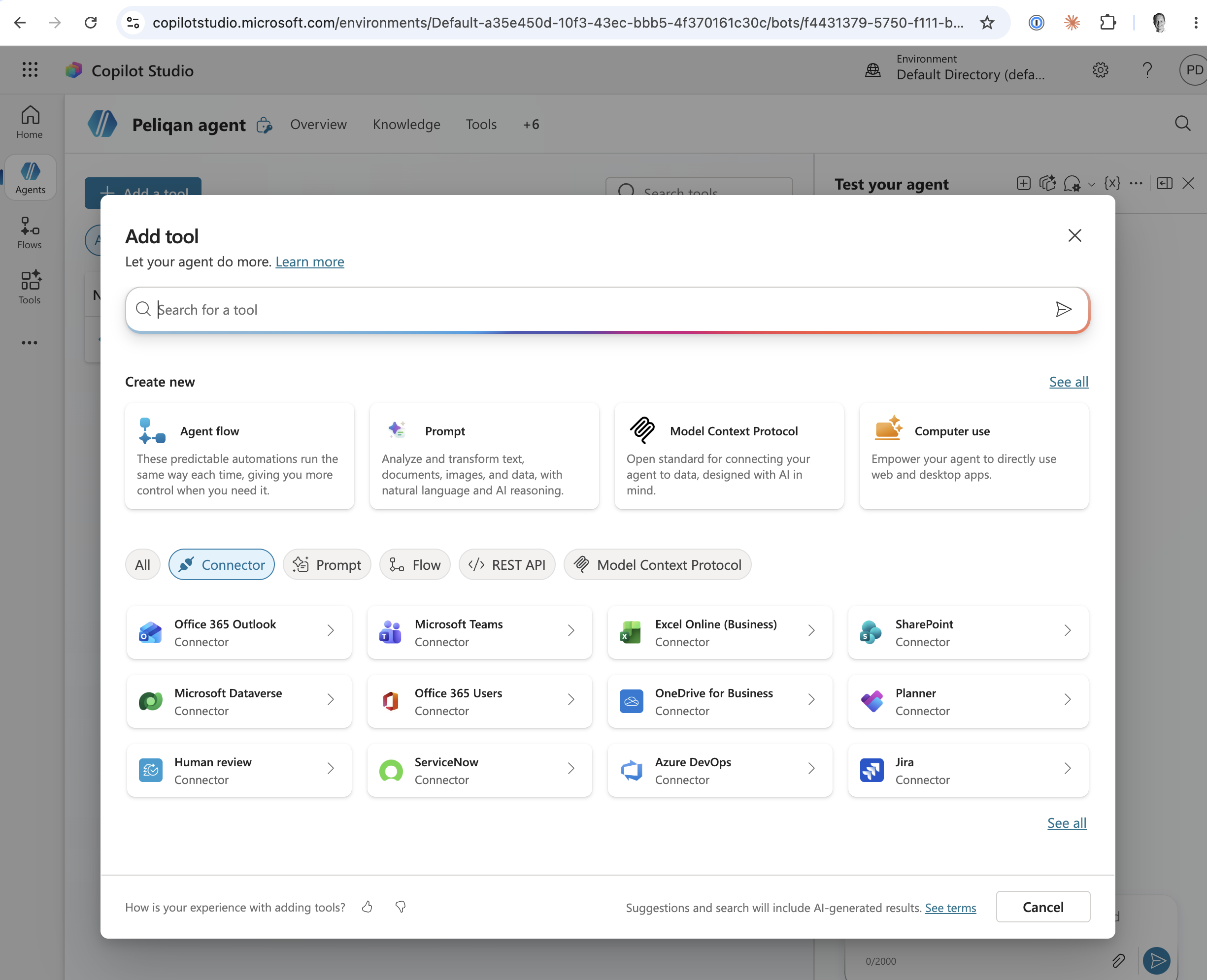This screenshot has height=980, width=1207.
Task: Click the thumbs up feedback icon
Action: (x=367, y=907)
